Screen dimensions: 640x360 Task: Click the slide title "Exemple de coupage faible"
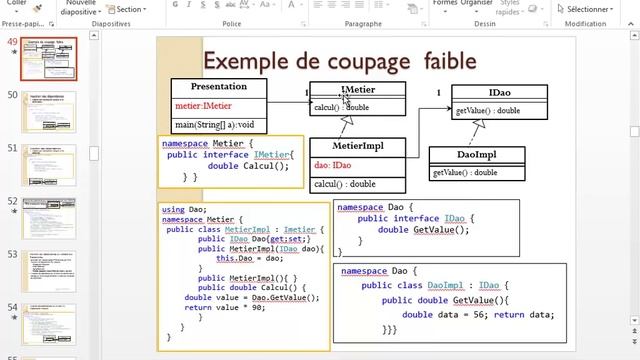tap(340, 61)
